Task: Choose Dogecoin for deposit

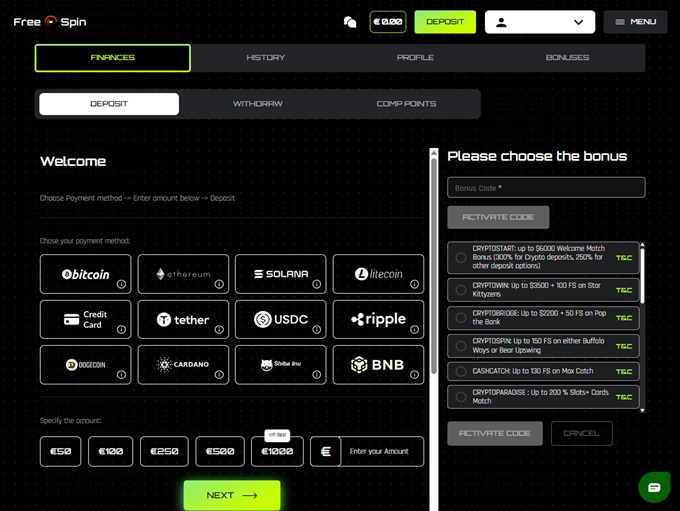Action: 85,365
